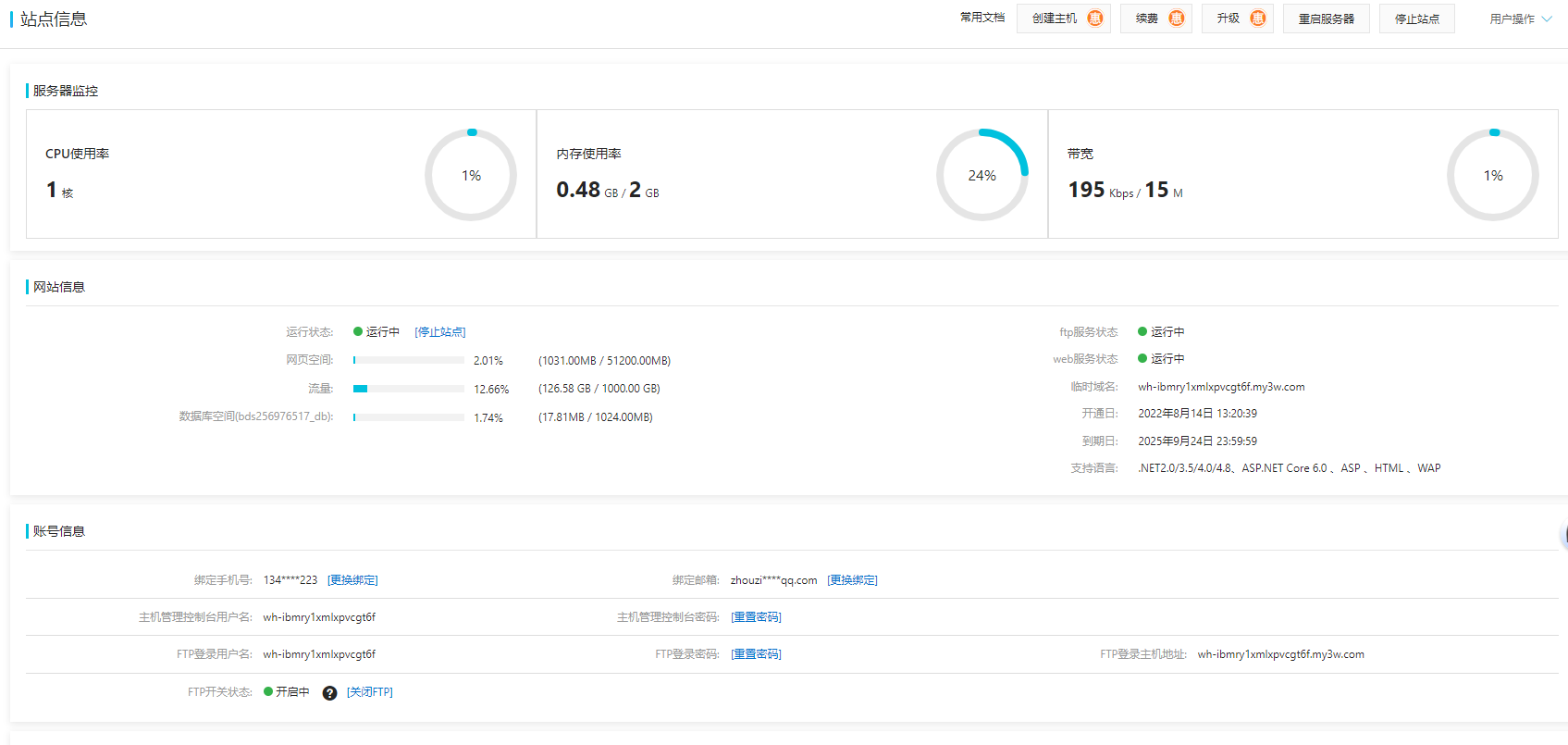Viewport: 1568px width, 745px height.
Task: Click the CPU usage 1% gauge
Action: (x=471, y=175)
